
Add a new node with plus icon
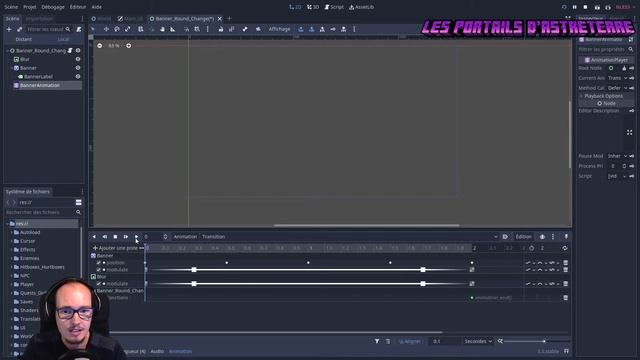[9, 29]
